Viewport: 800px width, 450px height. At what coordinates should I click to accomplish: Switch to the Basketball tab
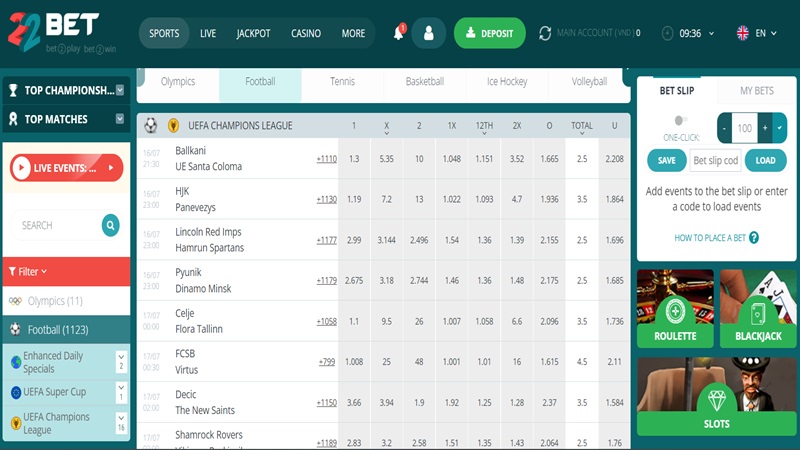tap(424, 82)
